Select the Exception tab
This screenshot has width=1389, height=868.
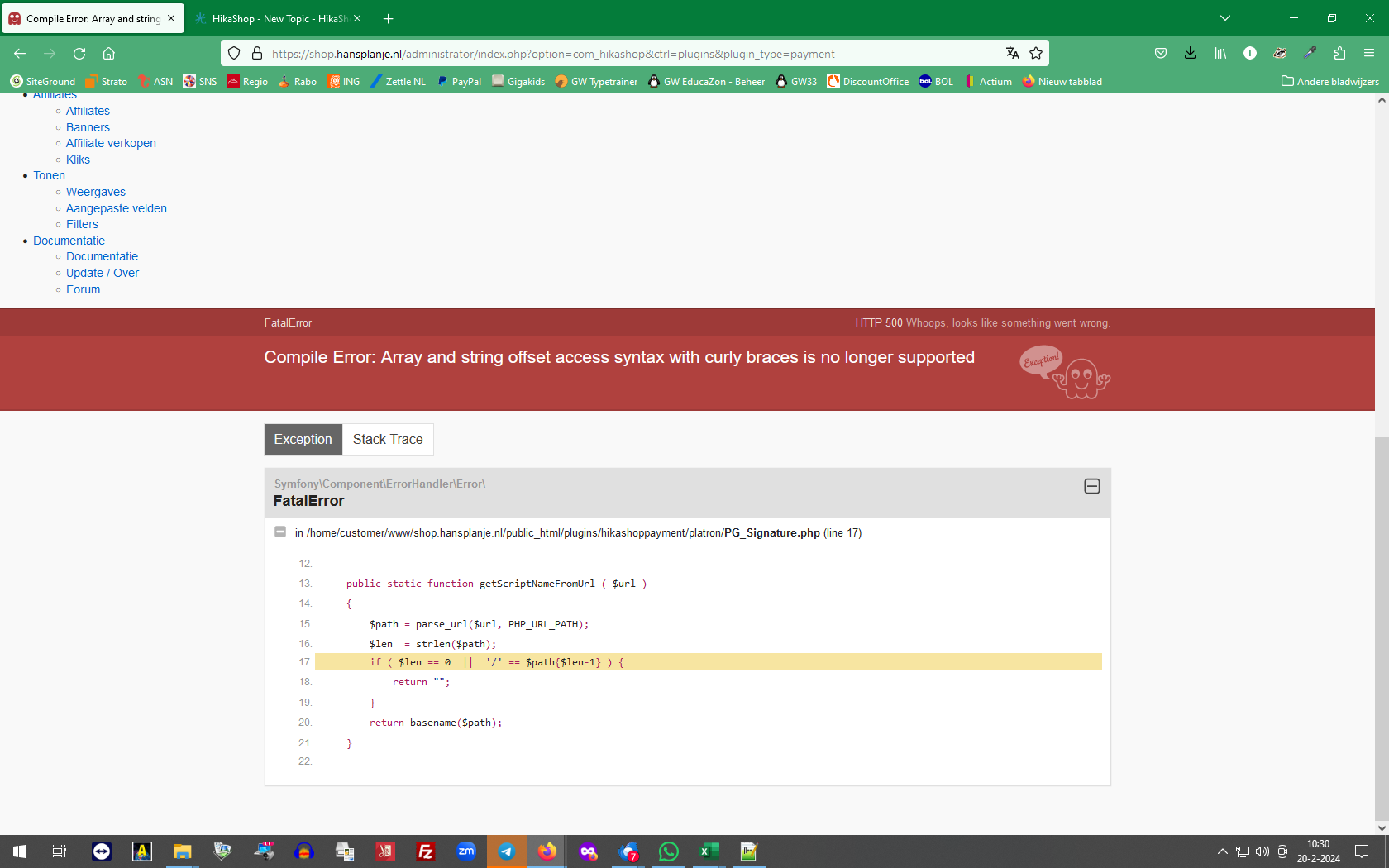pos(303,440)
